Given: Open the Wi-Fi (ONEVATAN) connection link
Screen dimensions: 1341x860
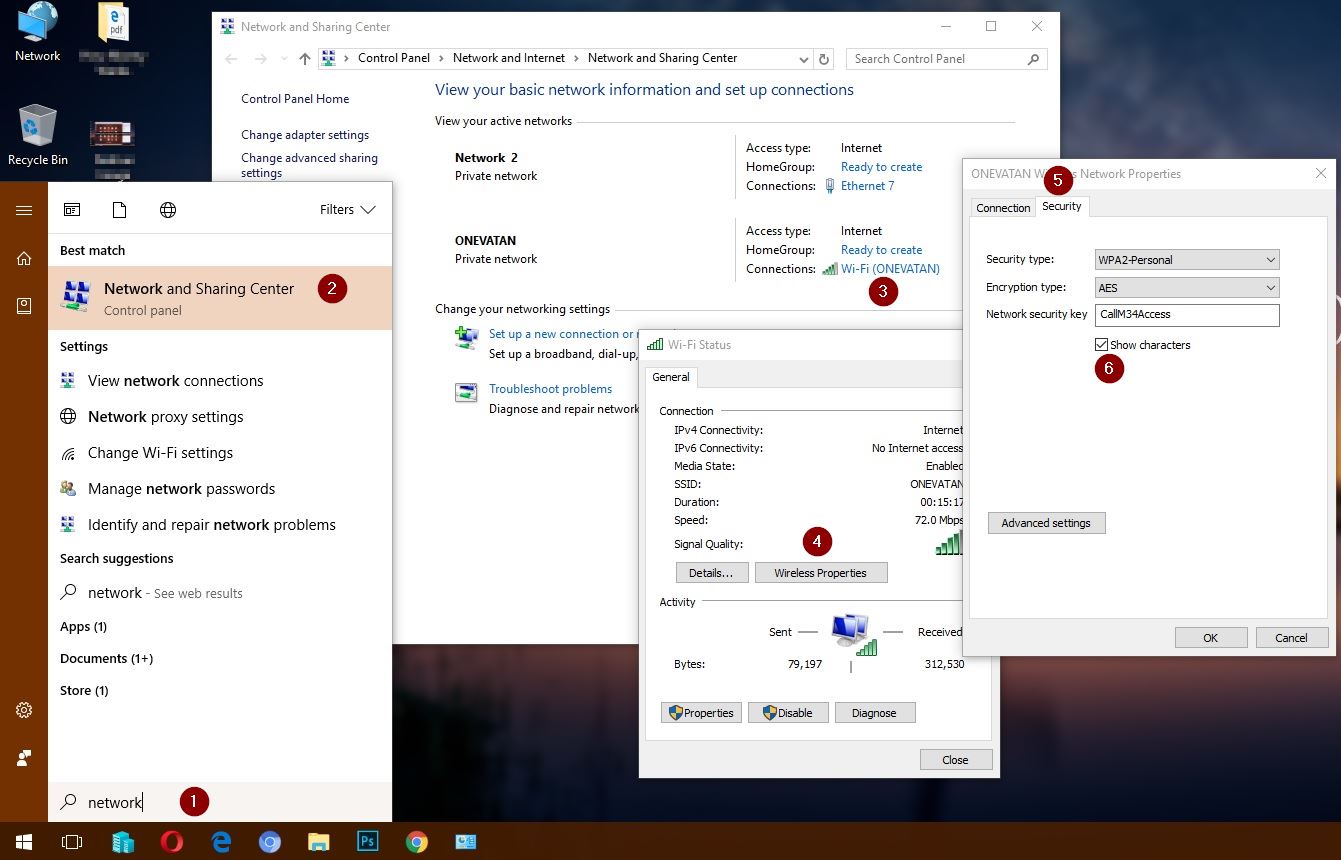Looking at the screenshot, I should [890, 269].
